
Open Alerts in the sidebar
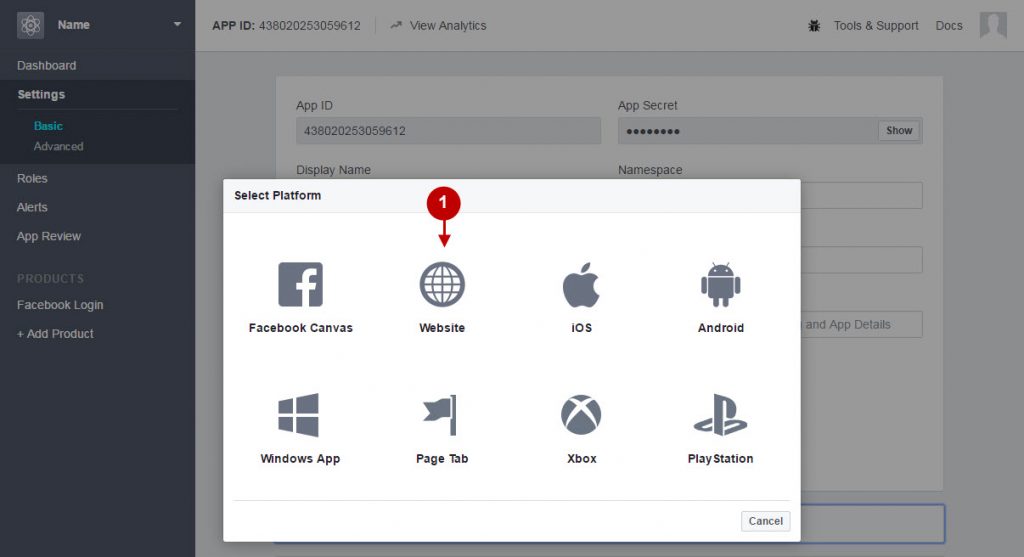(32, 207)
